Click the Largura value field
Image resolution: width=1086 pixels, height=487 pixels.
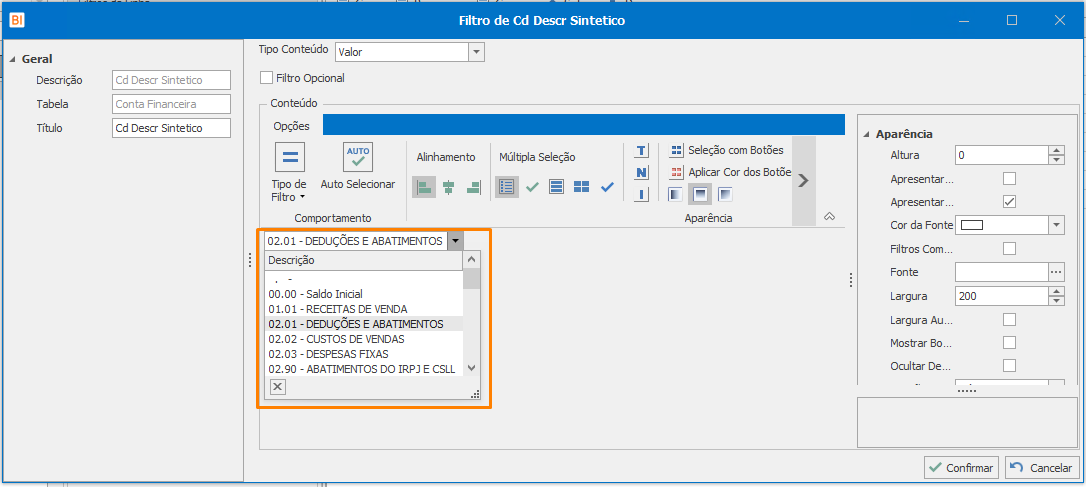coord(1002,296)
